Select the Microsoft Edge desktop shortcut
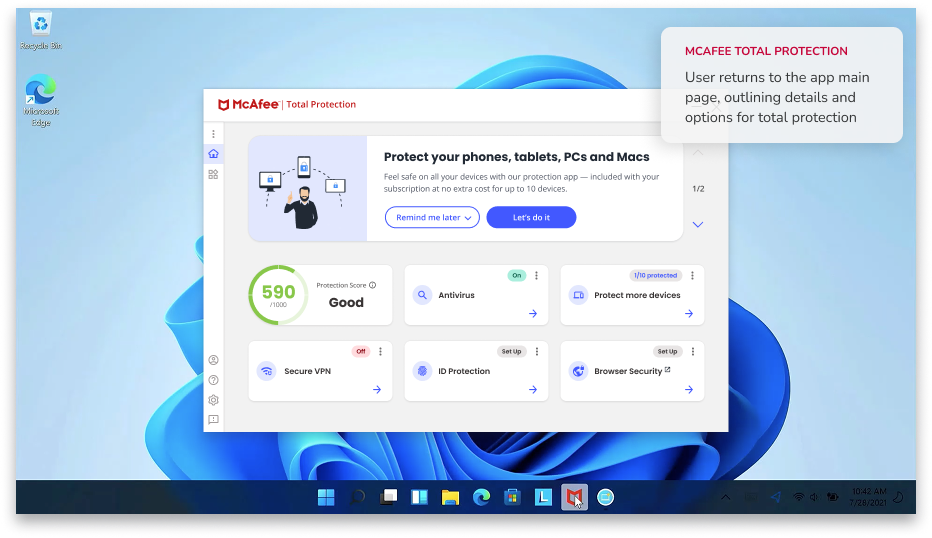932x538 pixels. [40, 100]
